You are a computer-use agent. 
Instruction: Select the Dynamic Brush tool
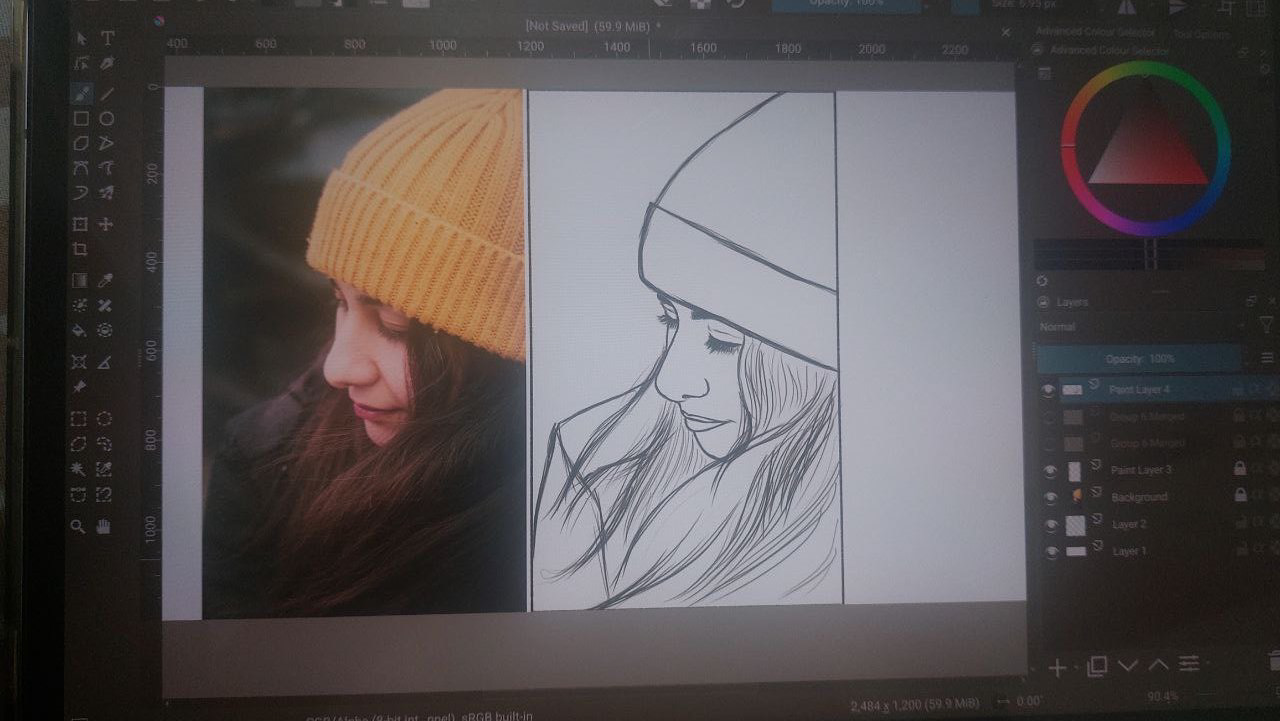[x=81, y=193]
